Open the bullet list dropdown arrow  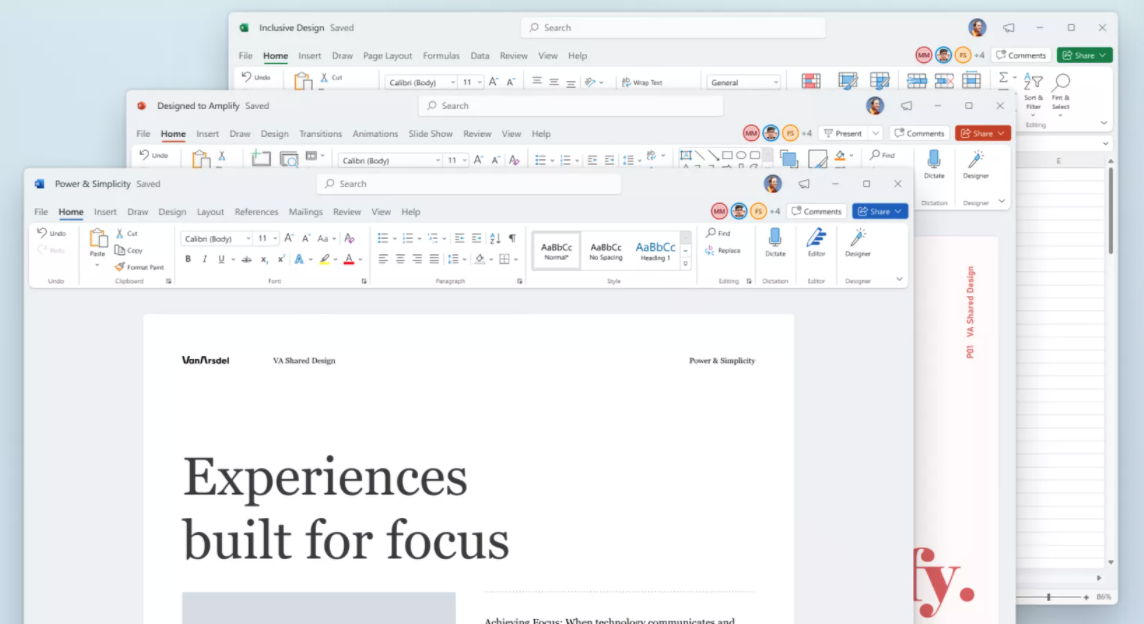(394, 237)
